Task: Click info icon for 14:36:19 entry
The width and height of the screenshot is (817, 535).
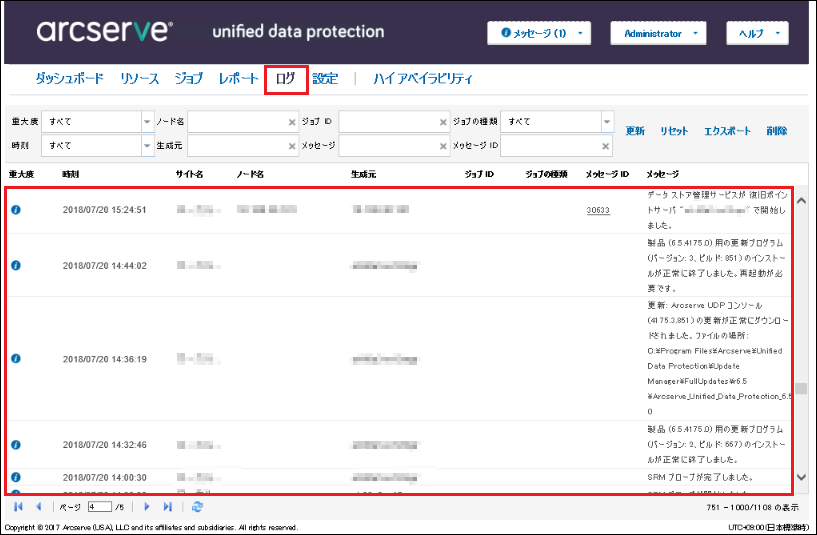Action: tap(16, 358)
